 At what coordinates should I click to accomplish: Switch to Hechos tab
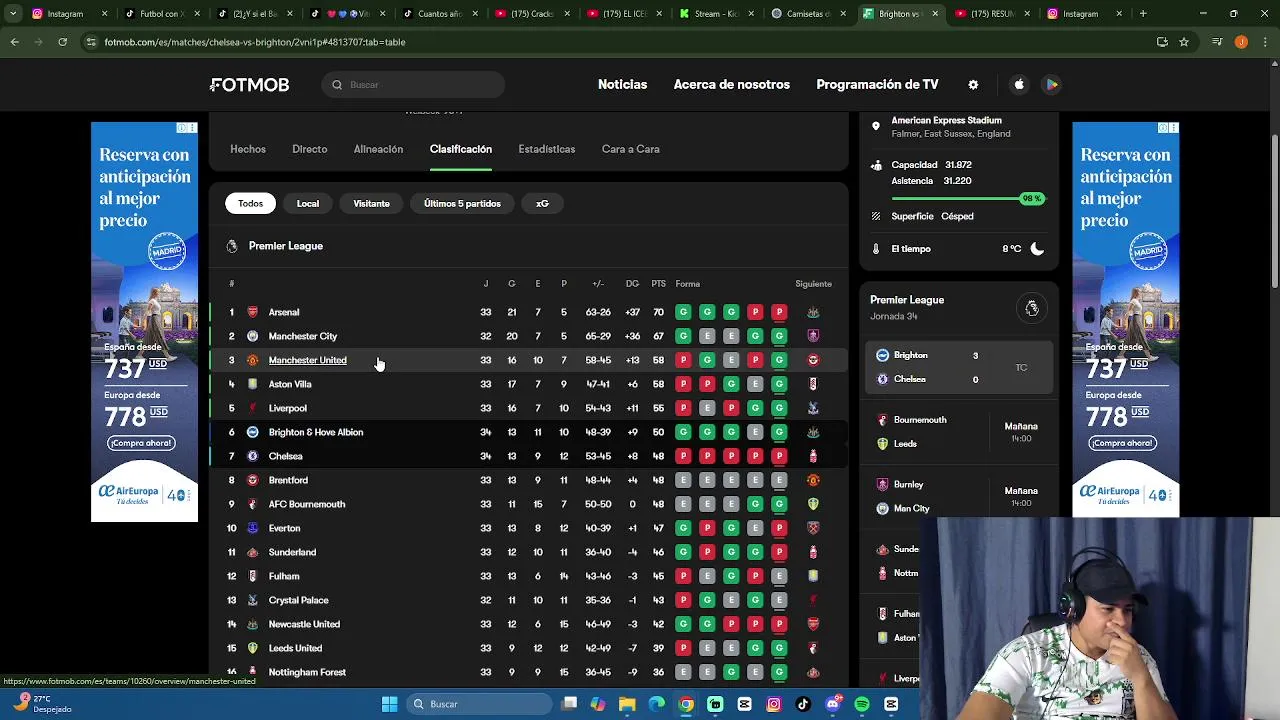248,149
